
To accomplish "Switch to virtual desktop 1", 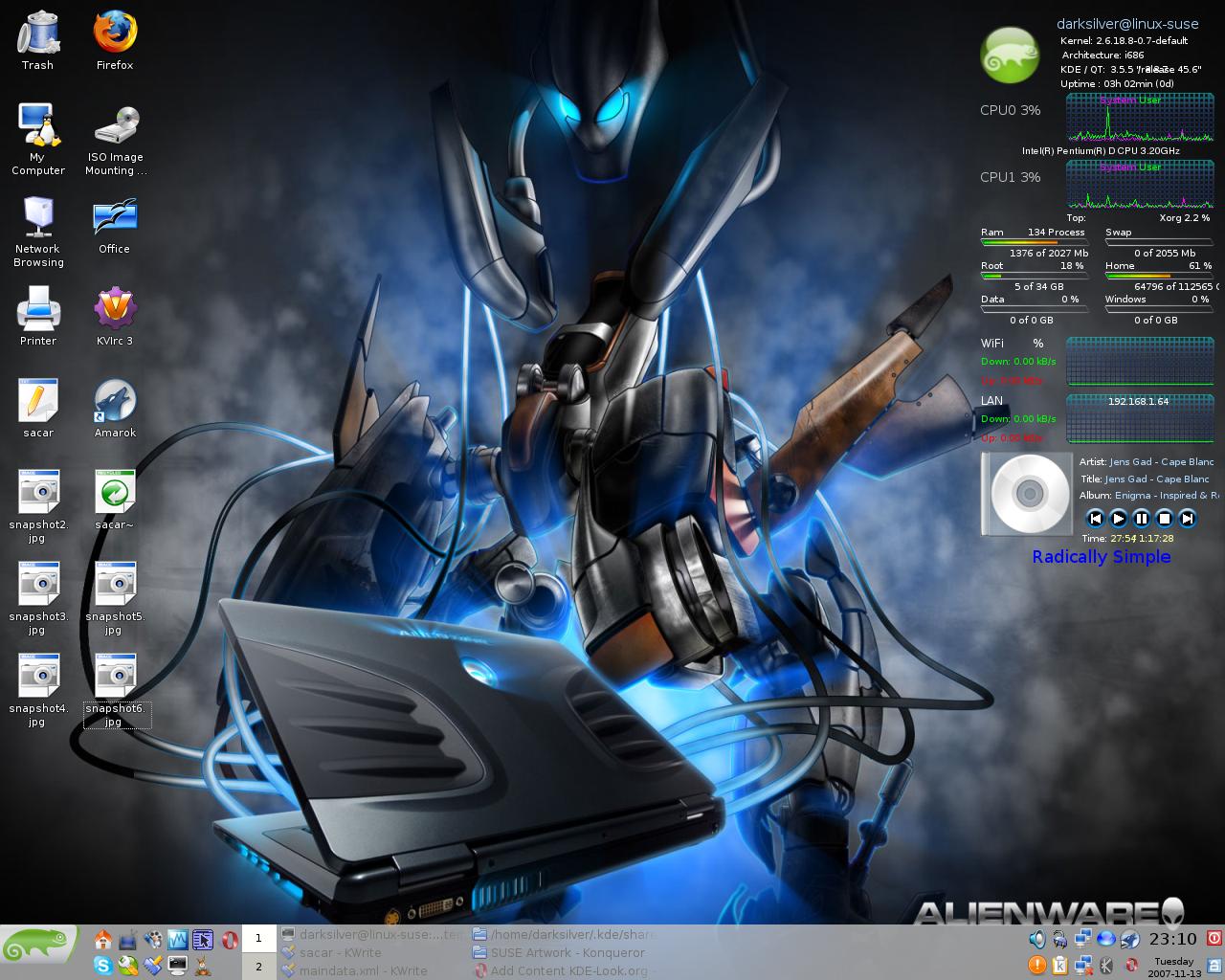I will pyautogui.click(x=258, y=939).
